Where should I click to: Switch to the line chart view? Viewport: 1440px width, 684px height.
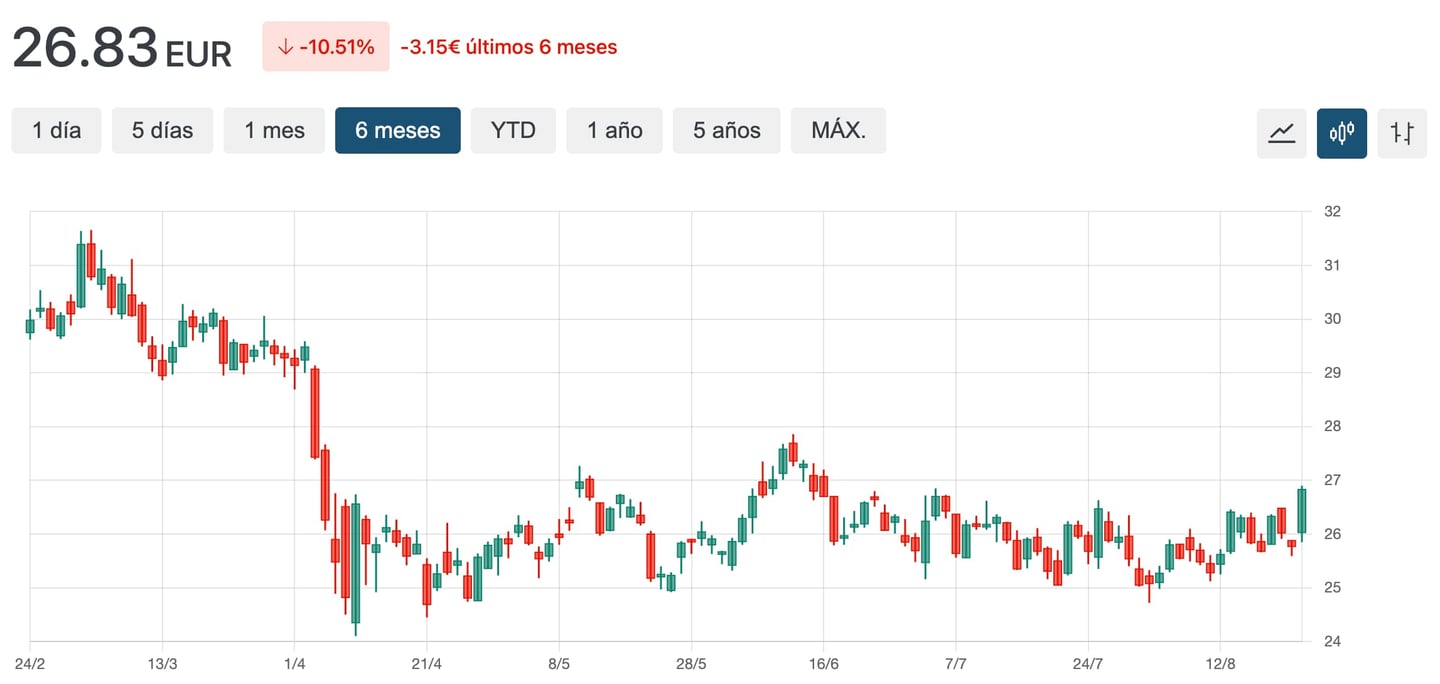[x=1281, y=131]
